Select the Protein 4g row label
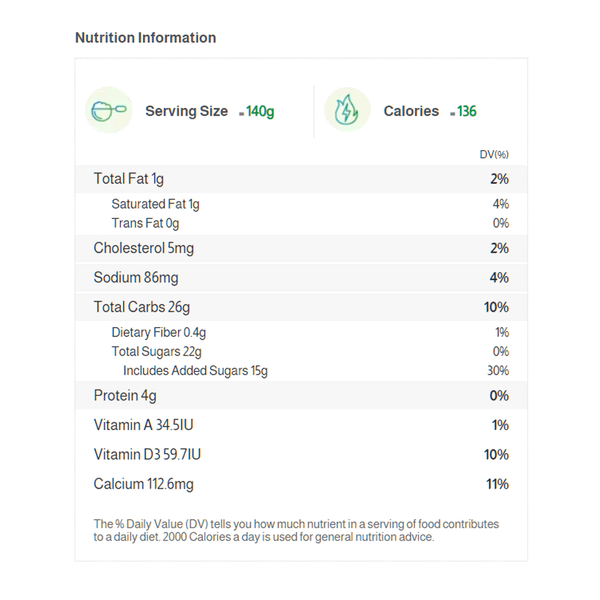This screenshot has width=600, height=600. coord(125,396)
